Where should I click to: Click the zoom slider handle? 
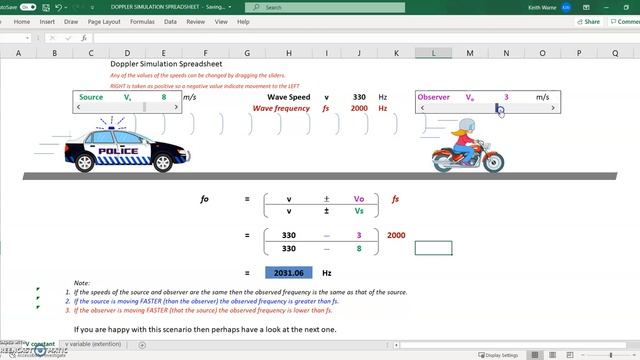611,355
